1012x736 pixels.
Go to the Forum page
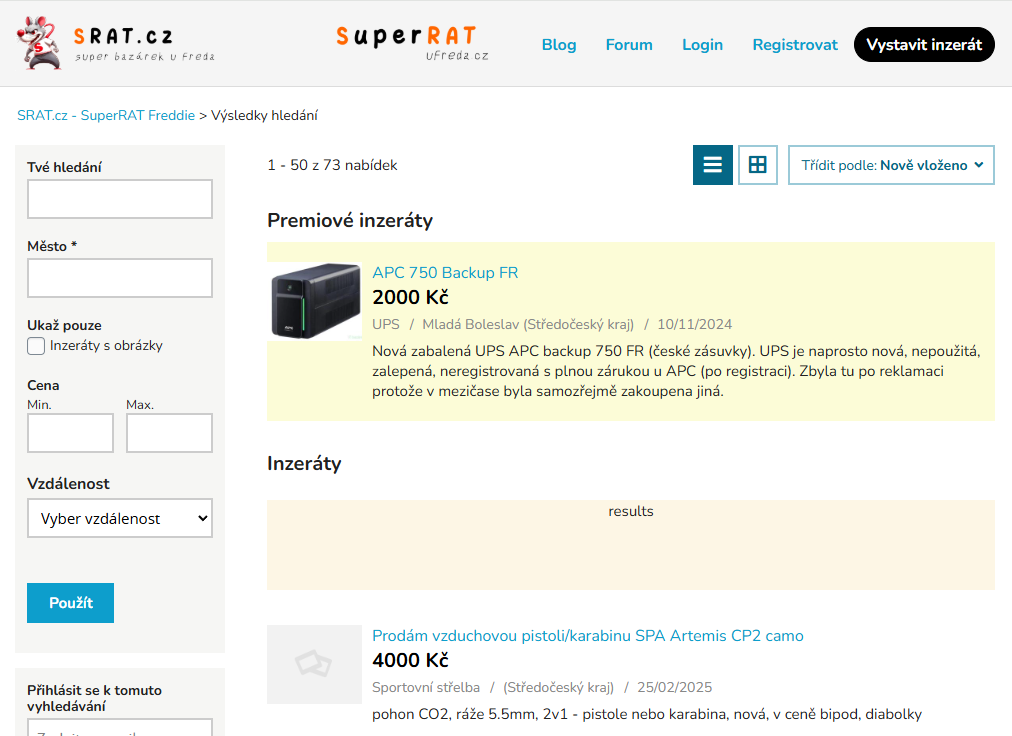pyautogui.click(x=629, y=45)
